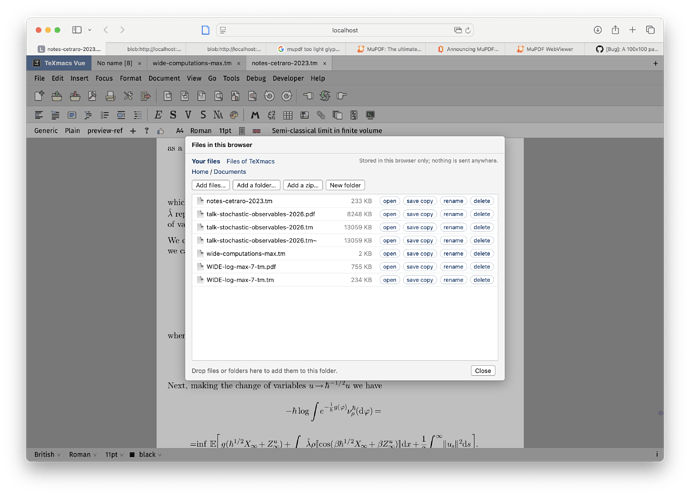
Task: Click the Find in document icon
Action: coord(218,96)
